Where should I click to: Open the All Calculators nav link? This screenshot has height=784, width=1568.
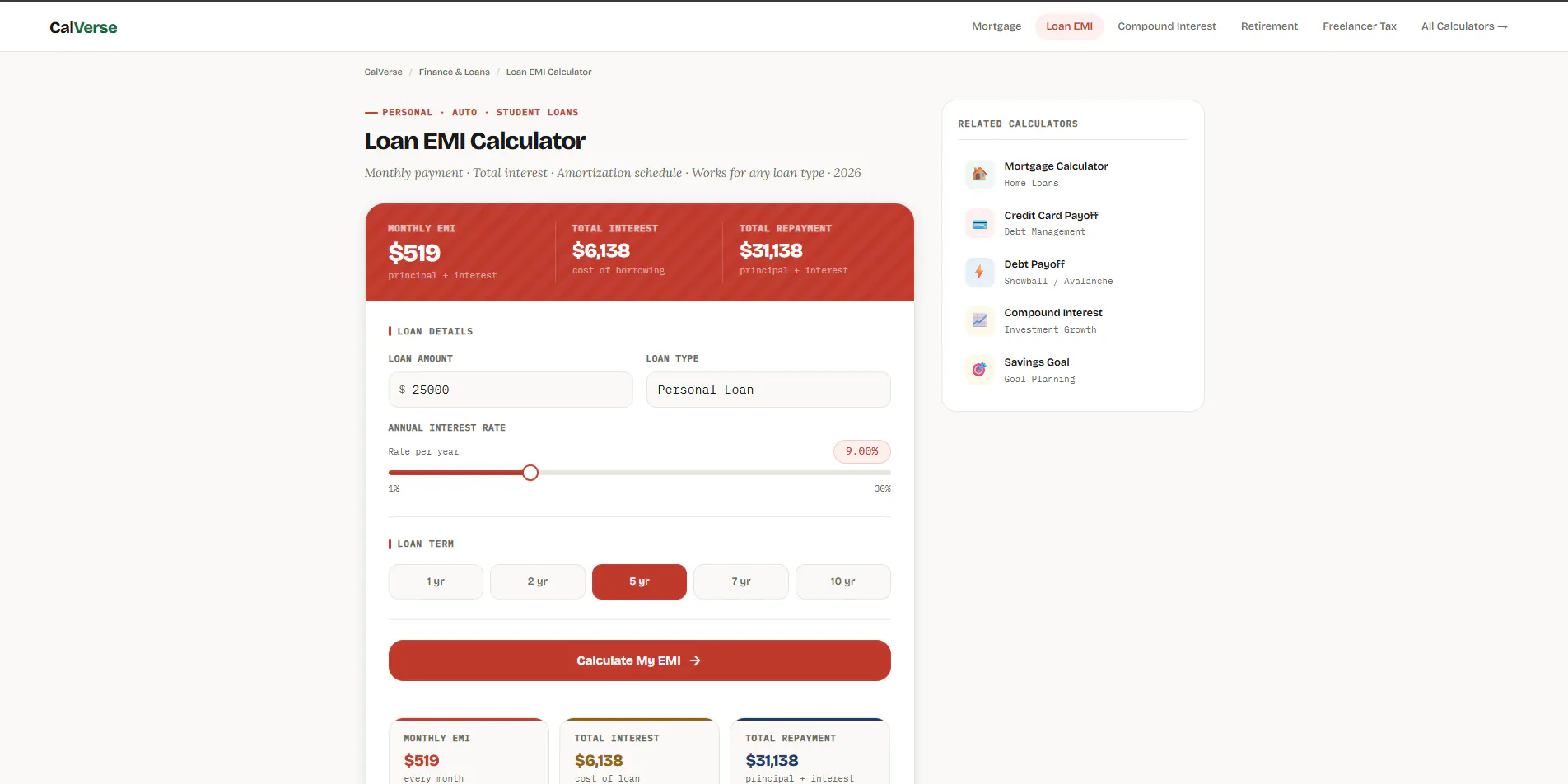(x=1464, y=26)
